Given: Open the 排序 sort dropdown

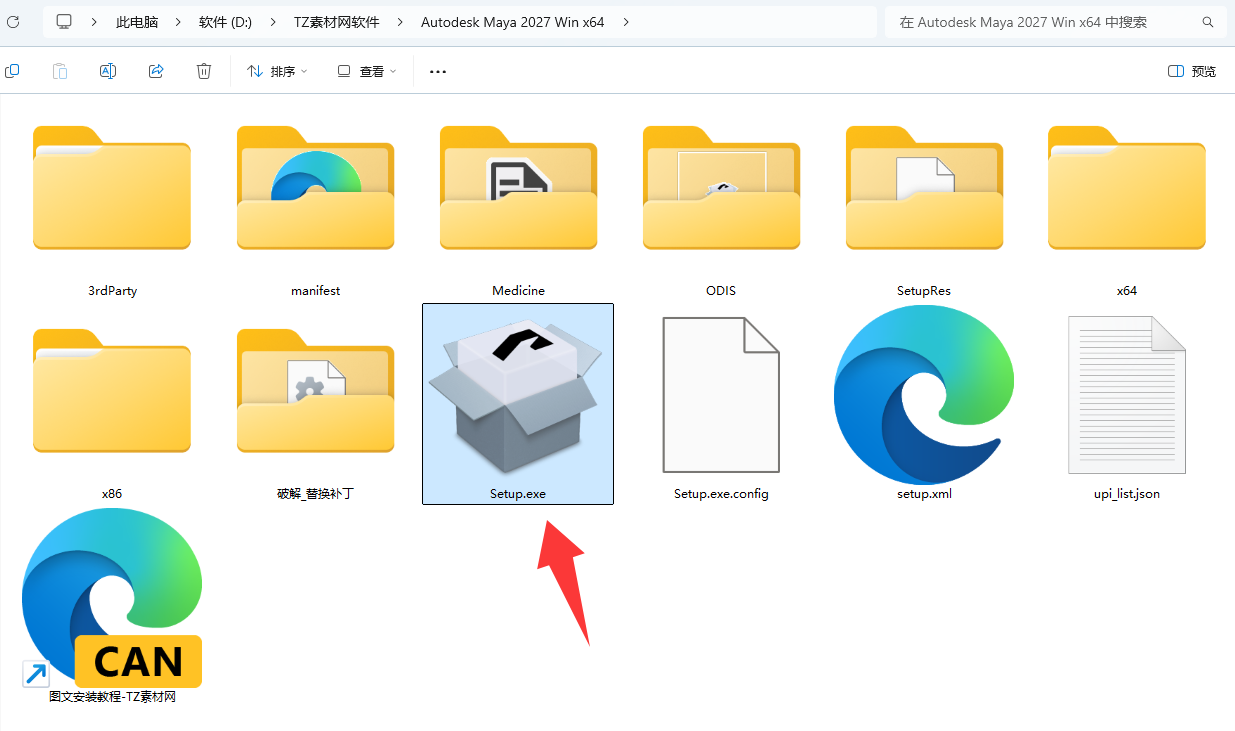Looking at the screenshot, I should coord(277,71).
